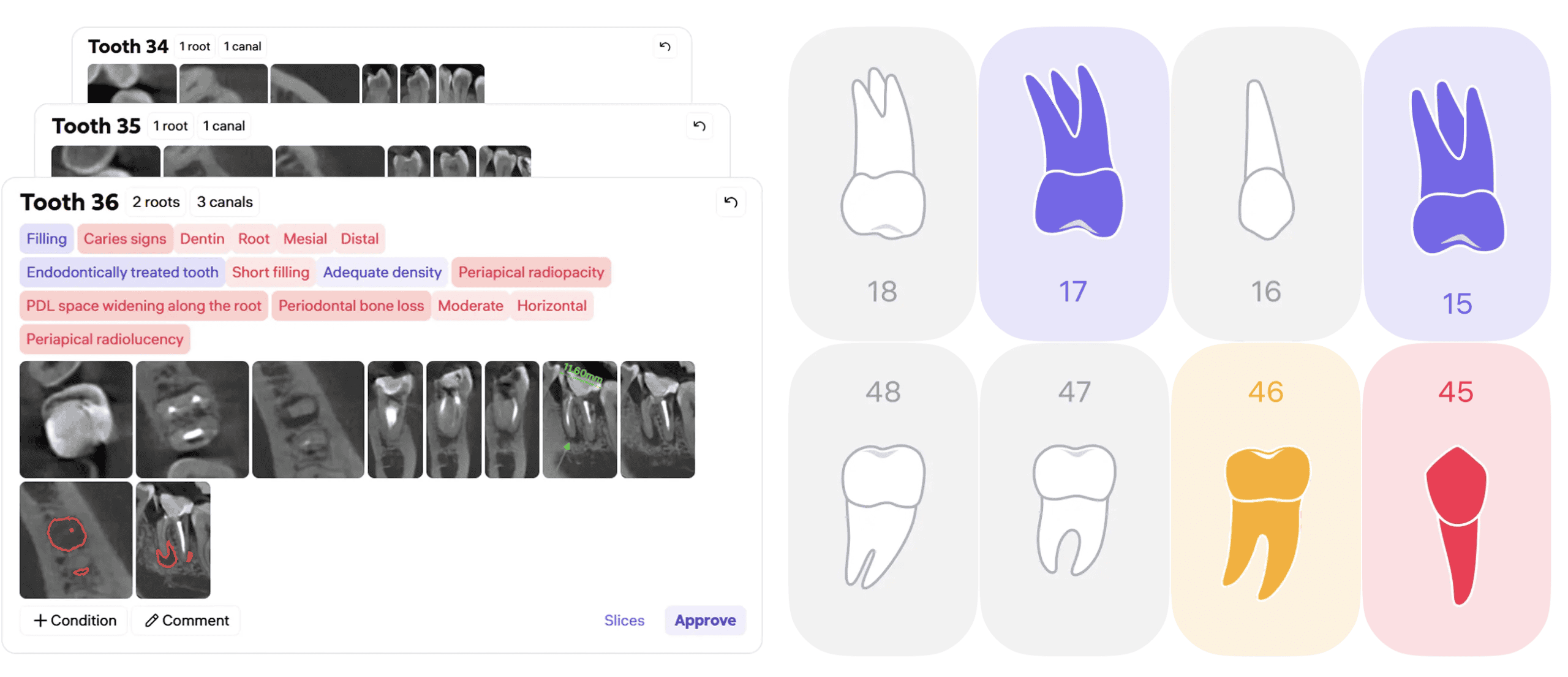This screenshot has width=1568, height=677.
Task: Select purple tooth 15 in the chart
Action: click(x=1456, y=183)
